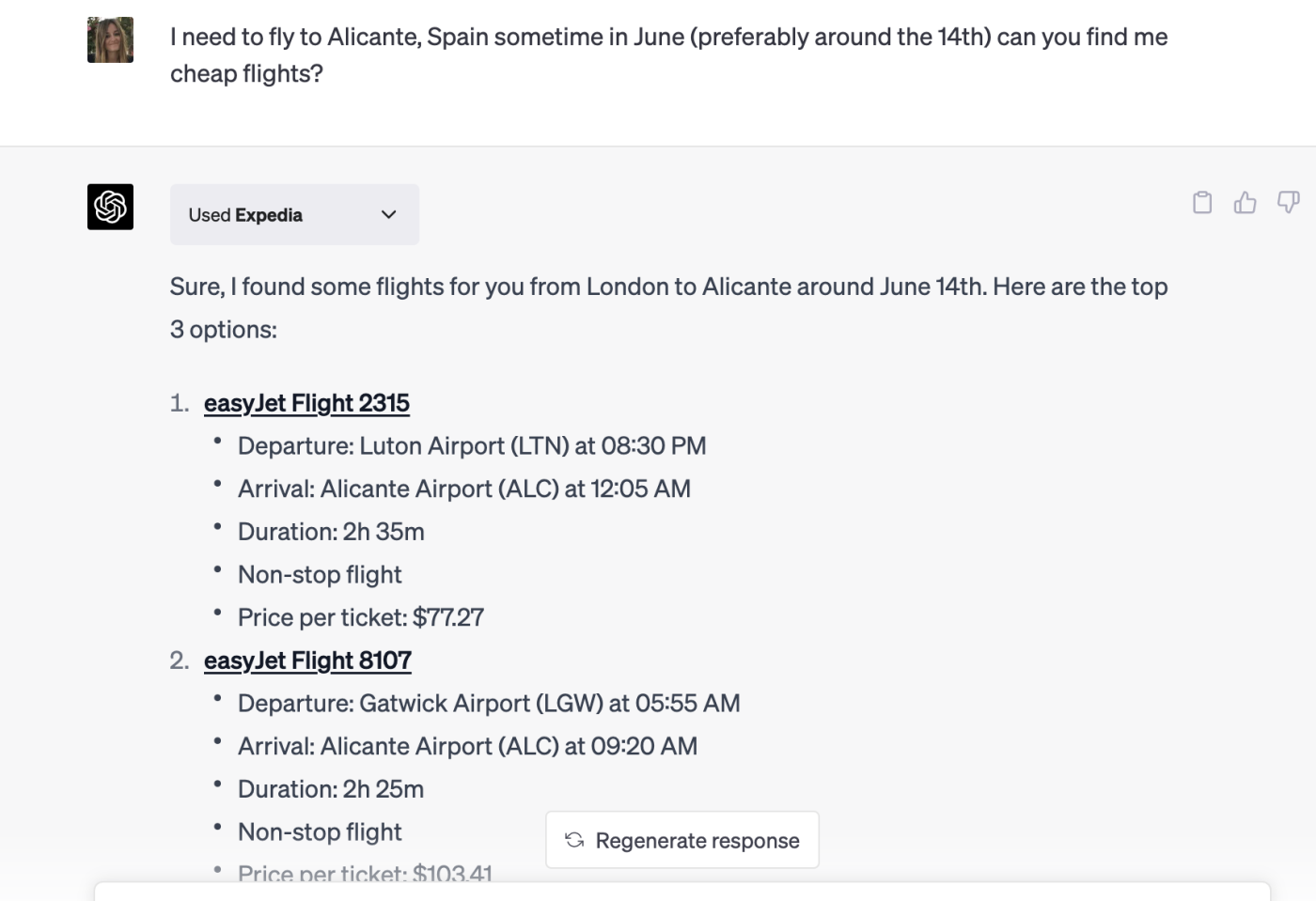1316x901 pixels.
Task: Open the easyJet Flight 2315 link
Action: tap(306, 403)
